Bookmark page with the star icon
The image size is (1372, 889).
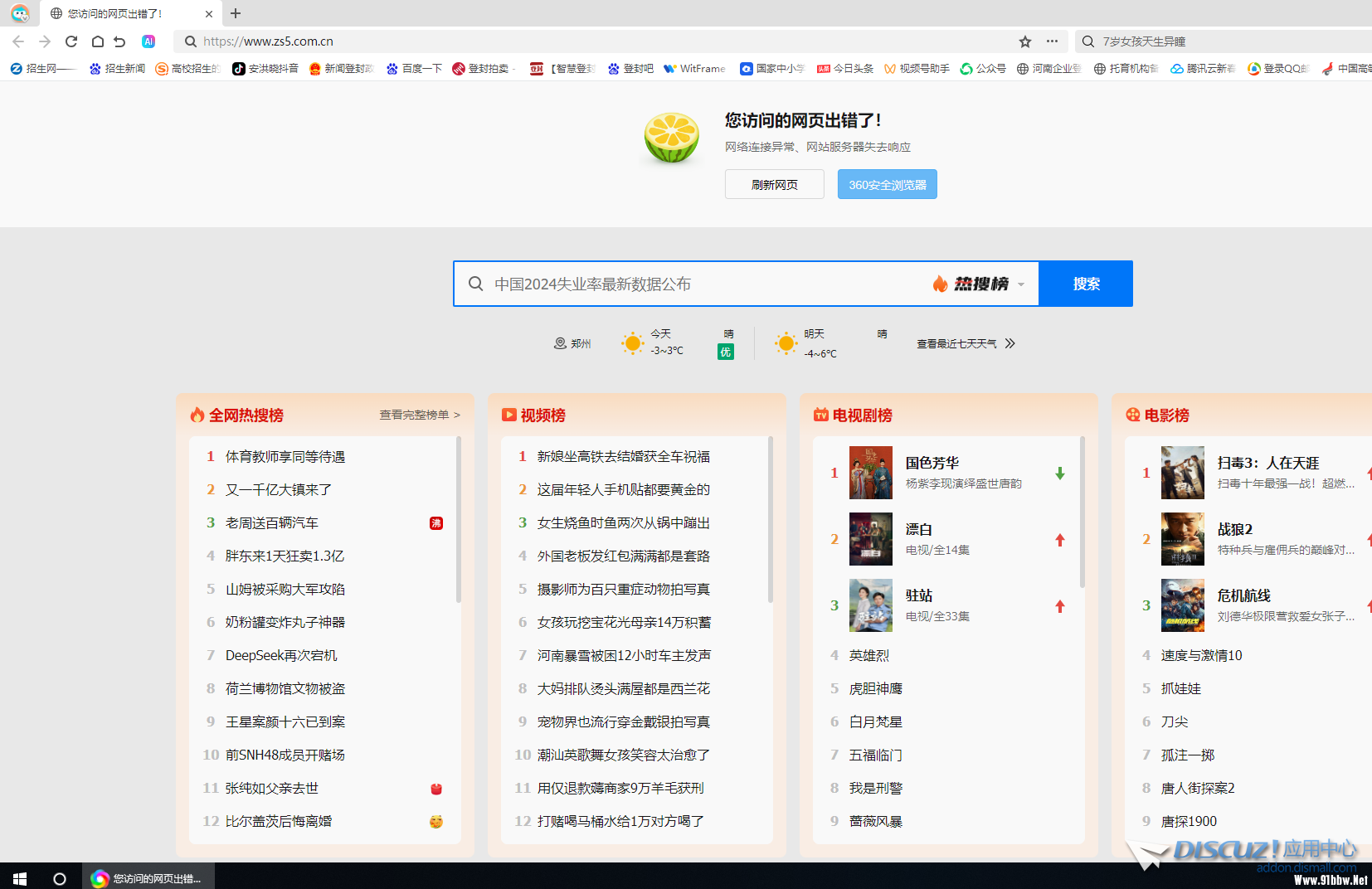click(x=1025, y=41)
